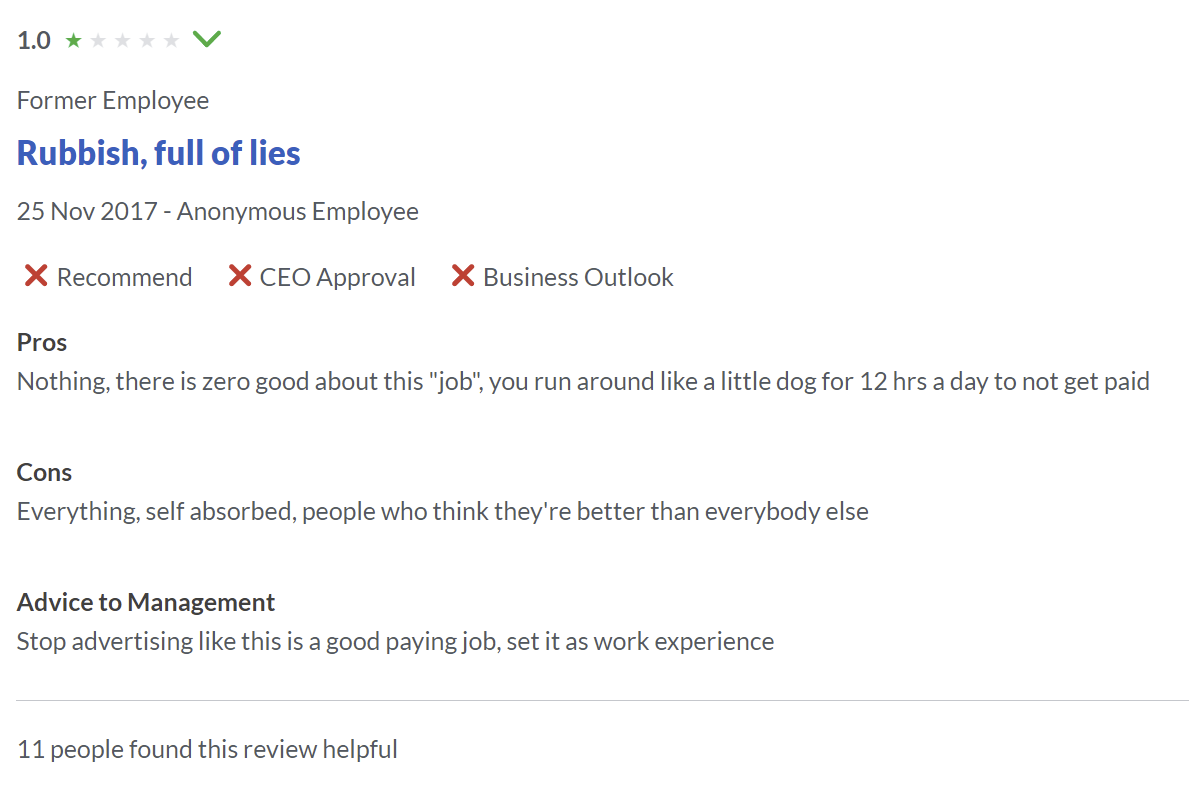Click the fourth grey star
The image size is (1189, 806).
coord(147,40)
